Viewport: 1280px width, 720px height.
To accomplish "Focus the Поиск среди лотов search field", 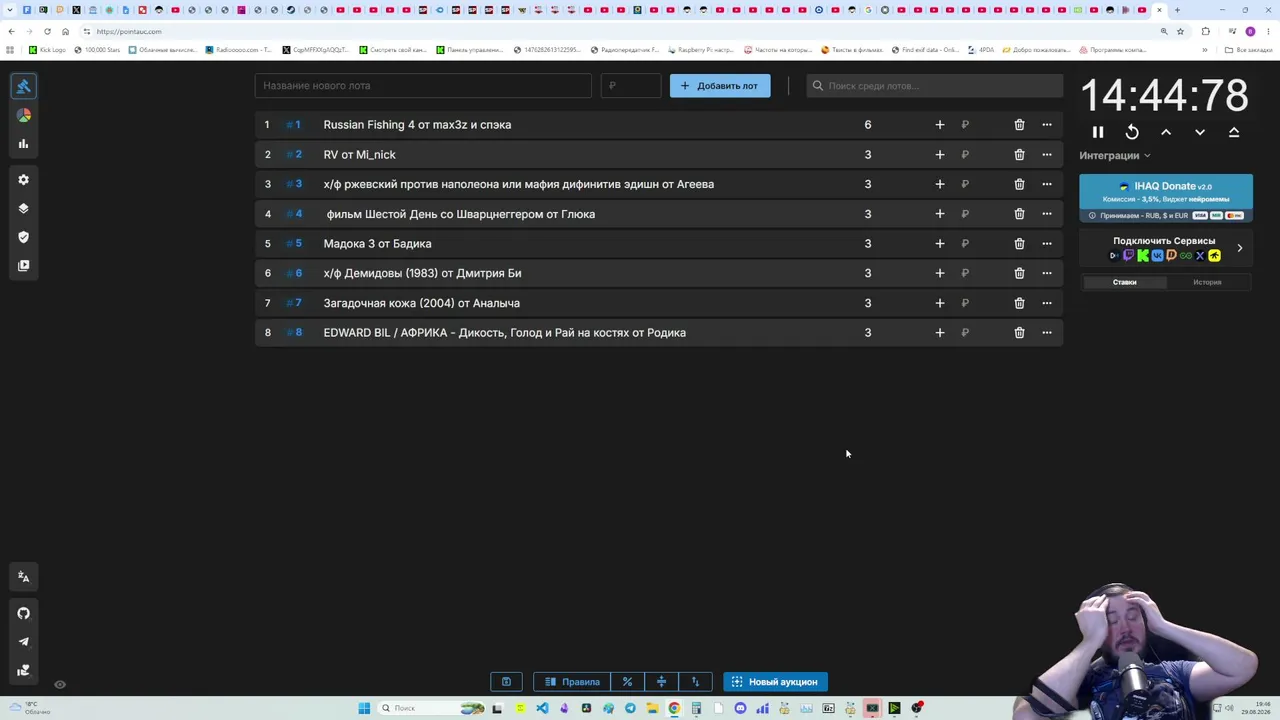I will coord(935,86).
